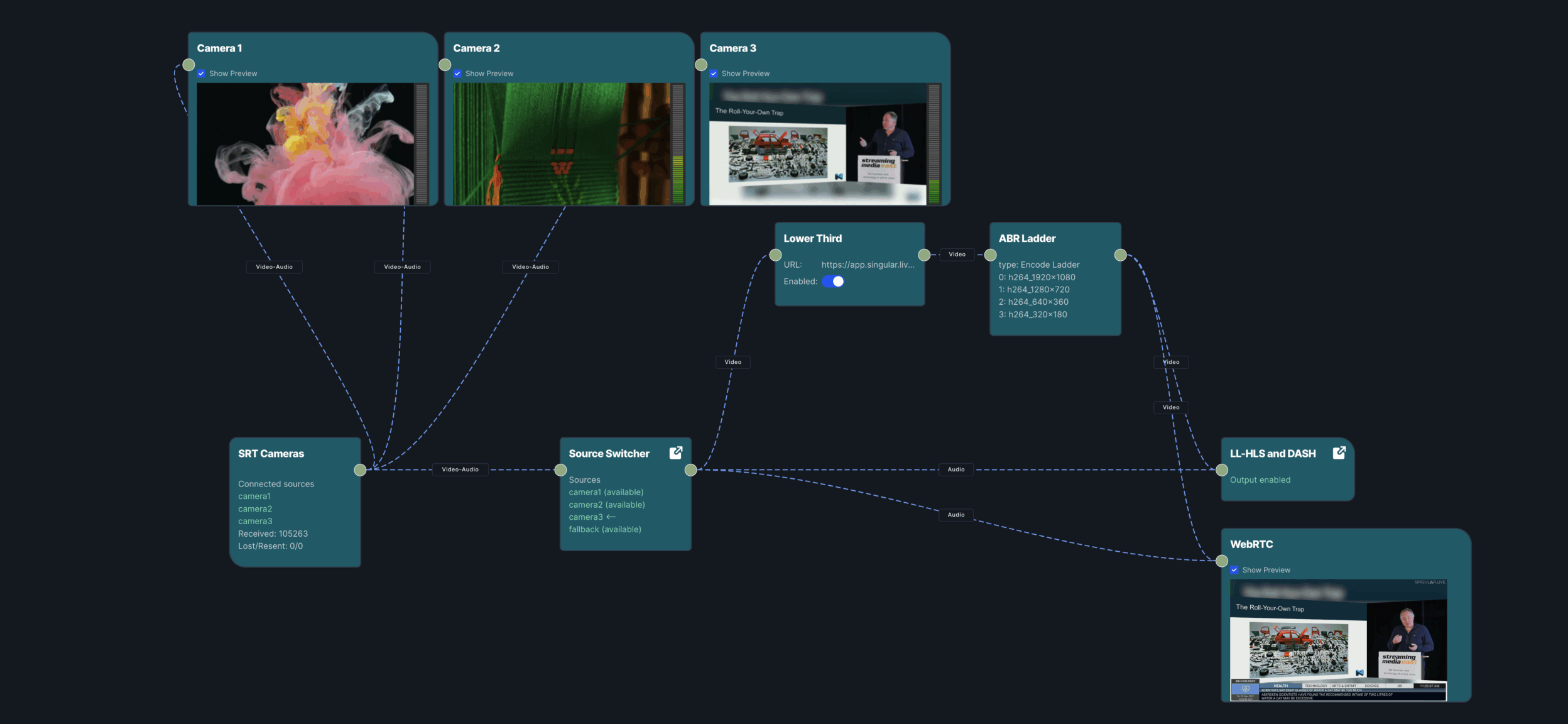This screenshot has width=1568, height=724.
Task: Switch to fallback (available) source
Action: click(604, 529)
